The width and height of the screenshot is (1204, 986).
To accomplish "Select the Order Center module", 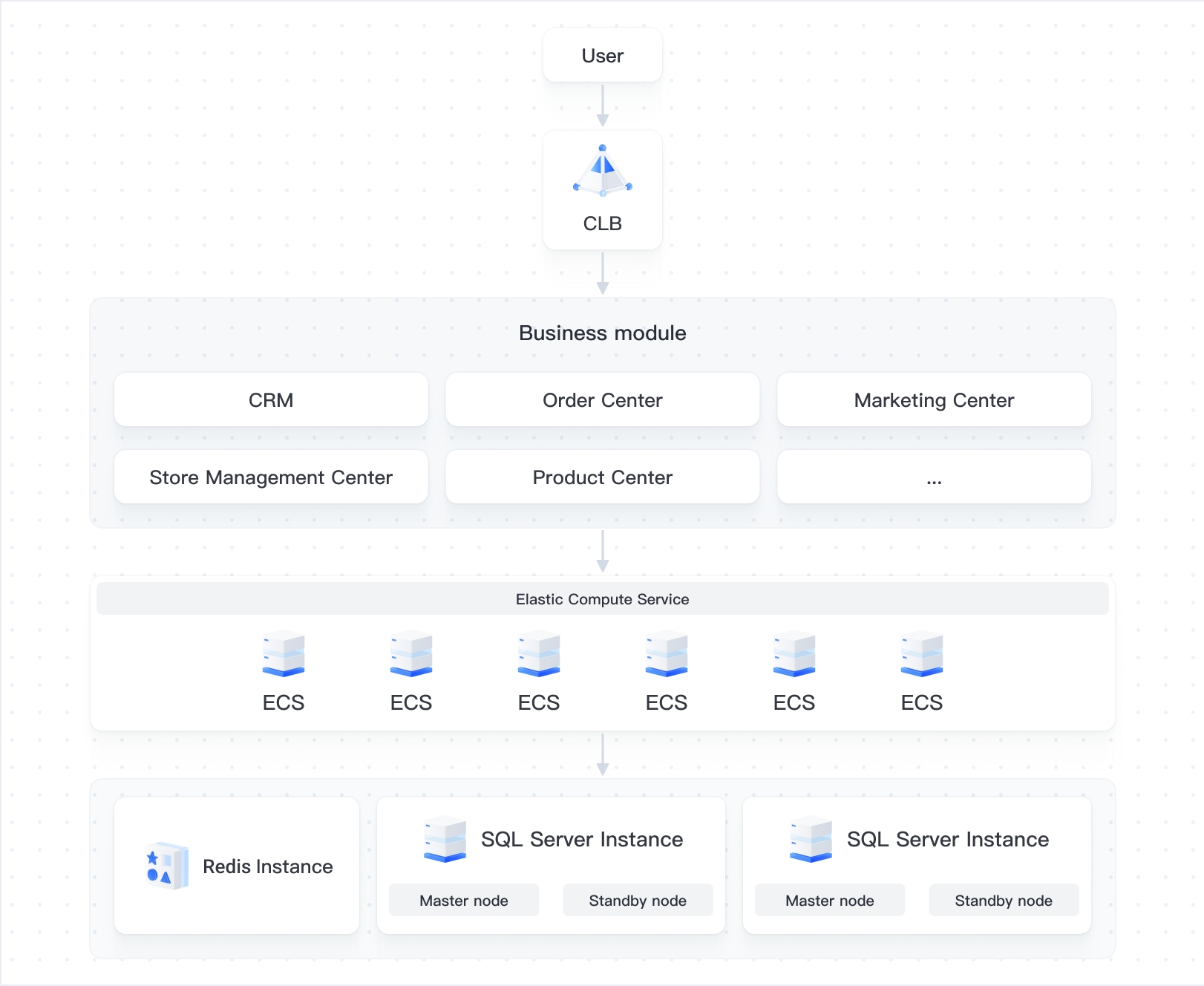I will click(602, 400).
